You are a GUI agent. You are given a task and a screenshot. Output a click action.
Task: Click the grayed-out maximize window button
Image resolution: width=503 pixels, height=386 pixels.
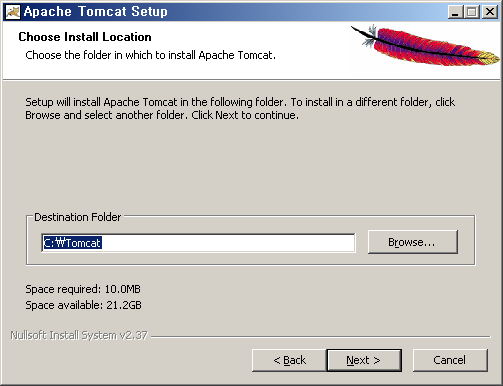(x=472, y=12)
